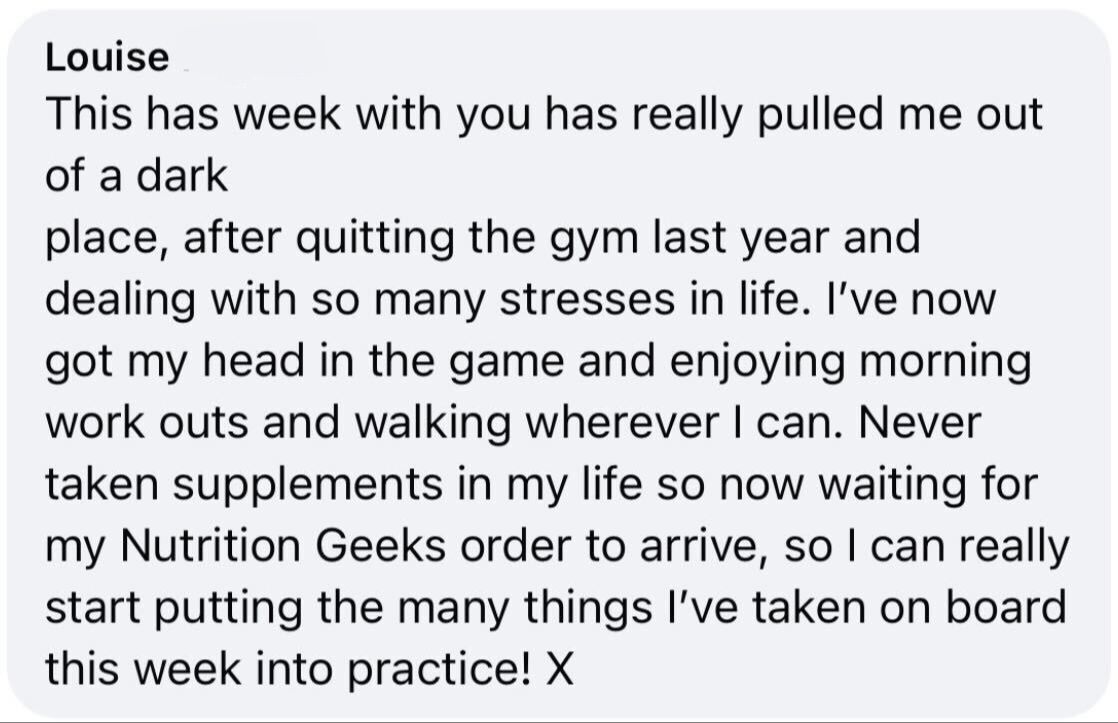Open Louise's profile name
Viewport: 1118px width, 723px height.
(107, 58)
